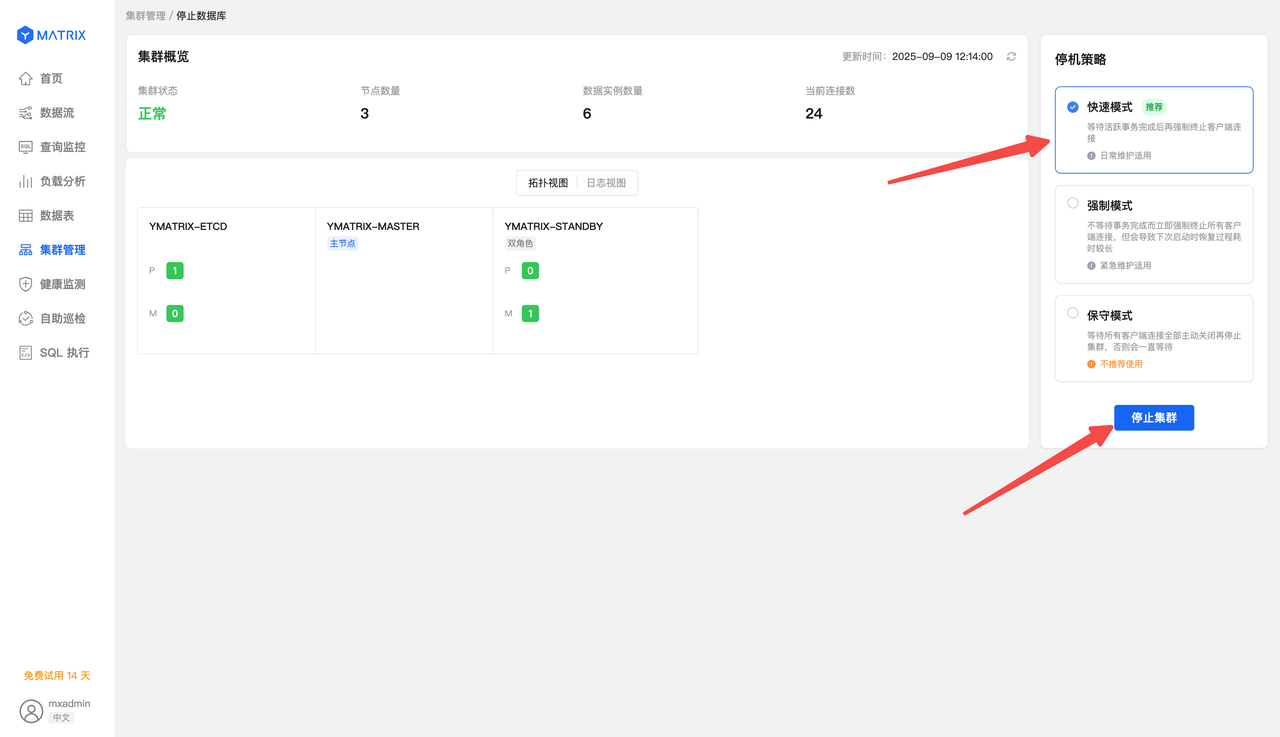Click the 集群概览 heading

(163, 57)
